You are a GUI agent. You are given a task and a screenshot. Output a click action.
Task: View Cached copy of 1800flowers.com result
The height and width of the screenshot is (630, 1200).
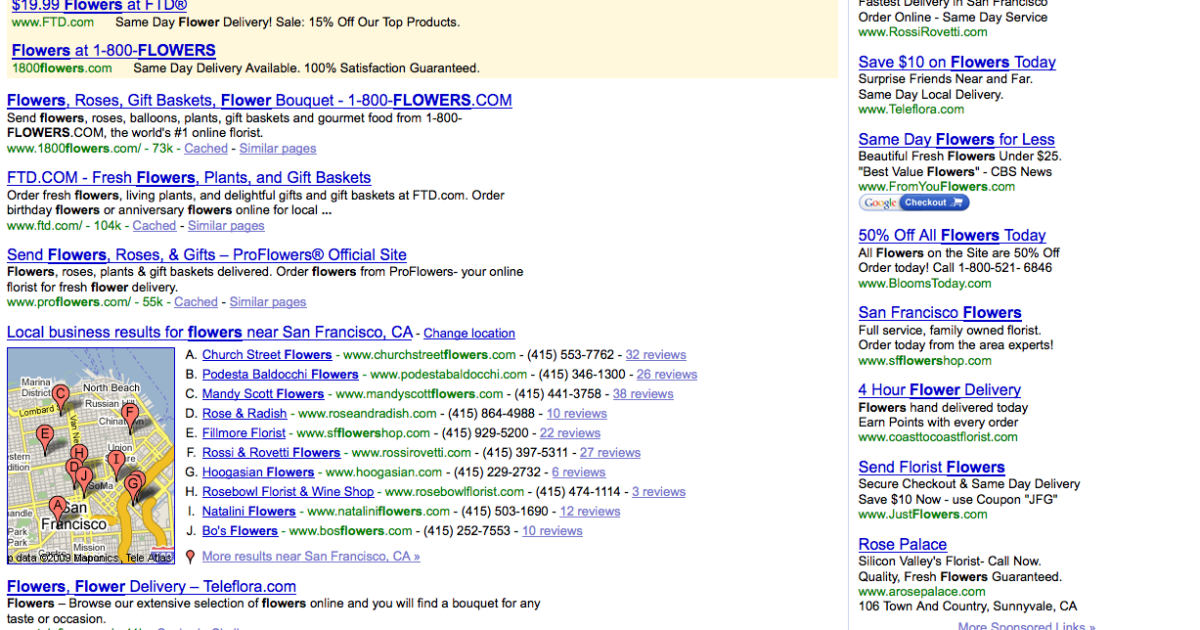206,148
